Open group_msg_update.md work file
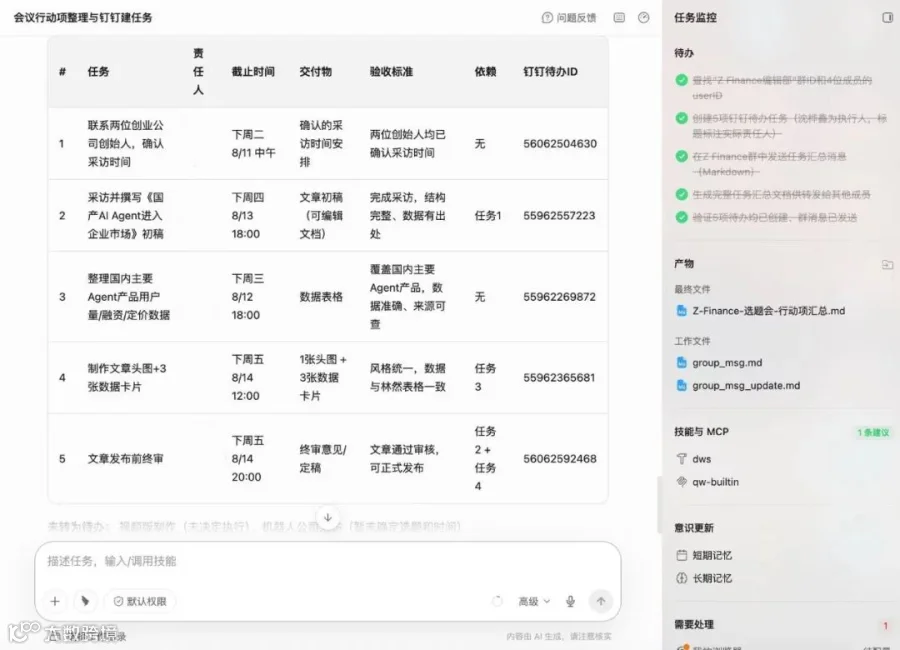 pyautogui.click(x=746, y=386)
